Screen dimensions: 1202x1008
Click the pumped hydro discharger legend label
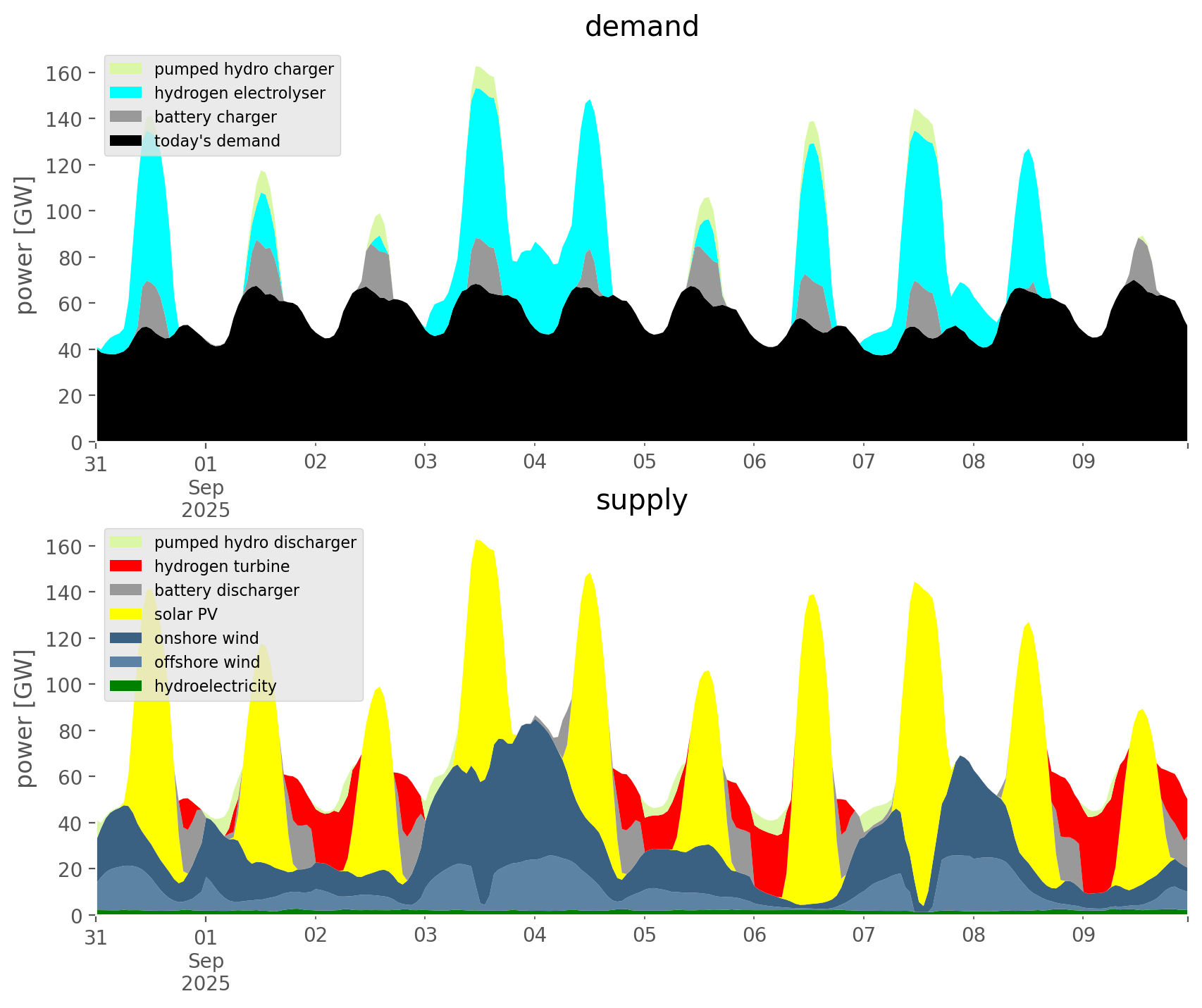point(255,542)
